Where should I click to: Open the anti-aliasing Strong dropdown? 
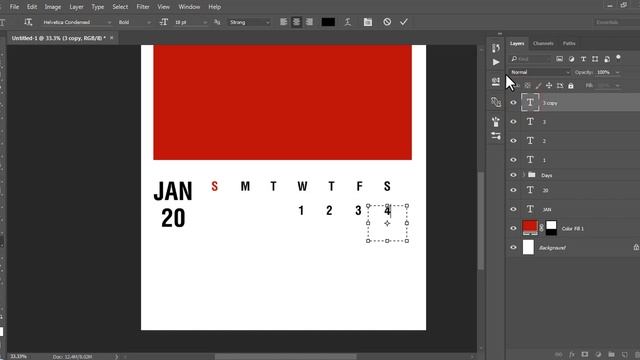pyautogui.click(x=249, y=22)
